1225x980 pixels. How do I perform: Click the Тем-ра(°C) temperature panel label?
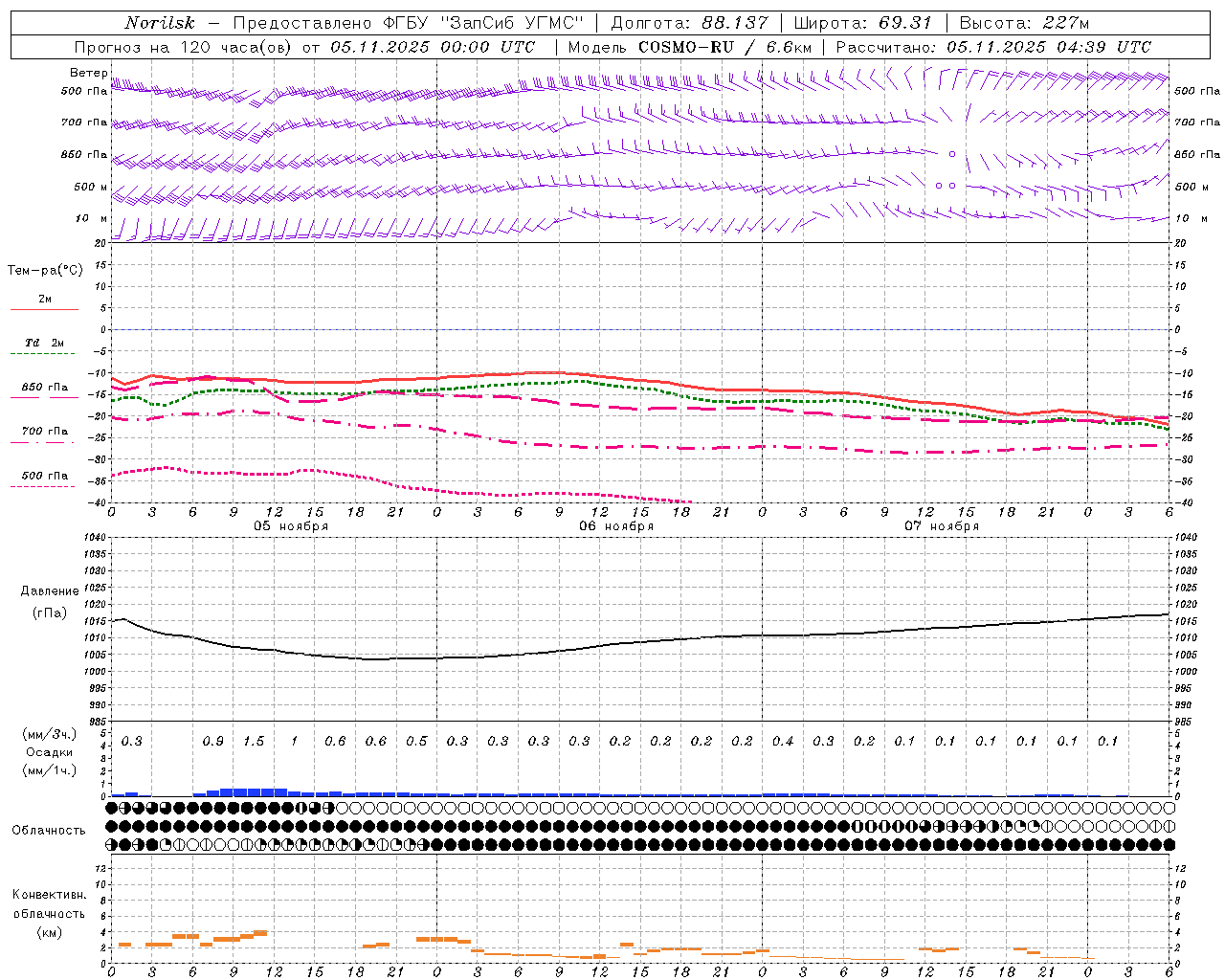[45, 271]
